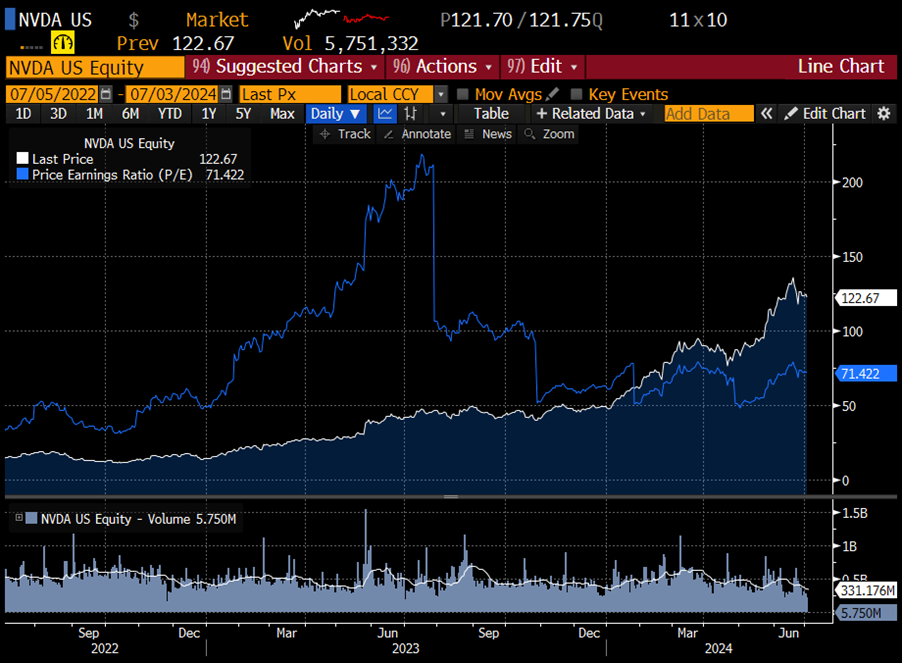This screenshot has height=663, width=902.
Task: Activate the Track crosshair tool
Action: click(x=344, y=134)
